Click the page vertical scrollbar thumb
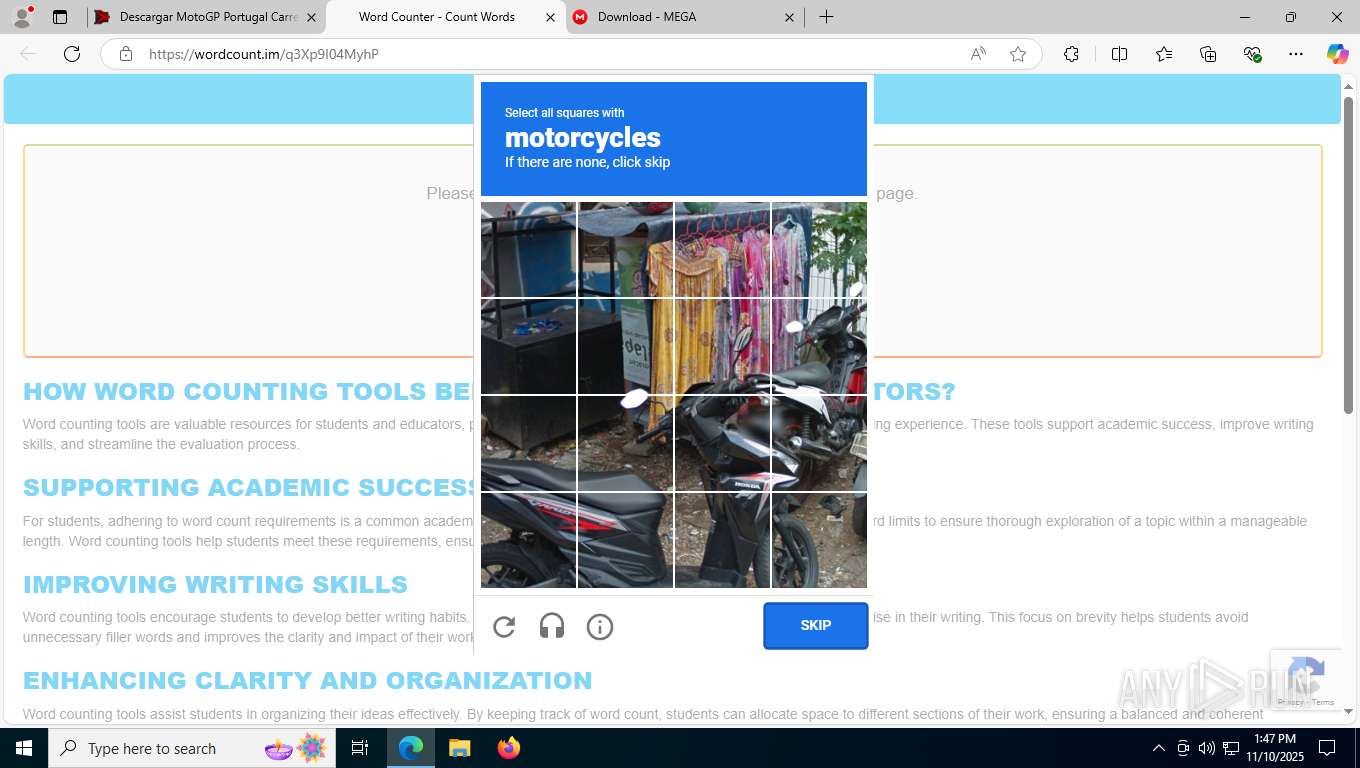The width and height of the screenshot is (1360, 768). tap(1348, 255)
